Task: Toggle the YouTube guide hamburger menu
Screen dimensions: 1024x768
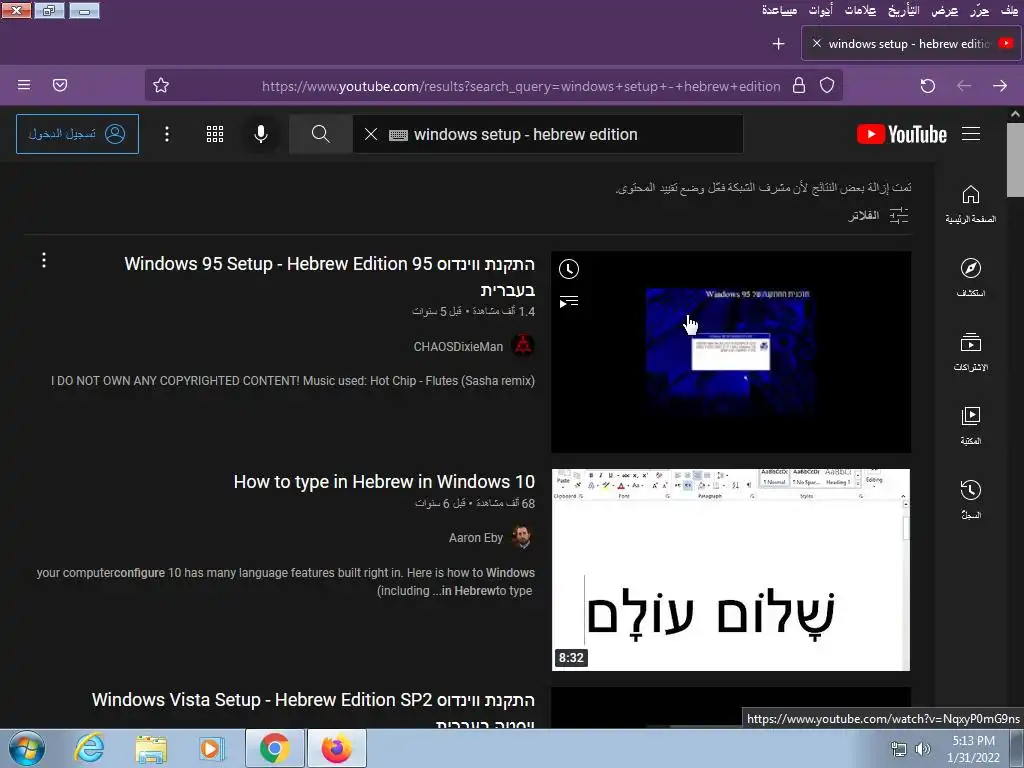Action: (x=971, y=134)
